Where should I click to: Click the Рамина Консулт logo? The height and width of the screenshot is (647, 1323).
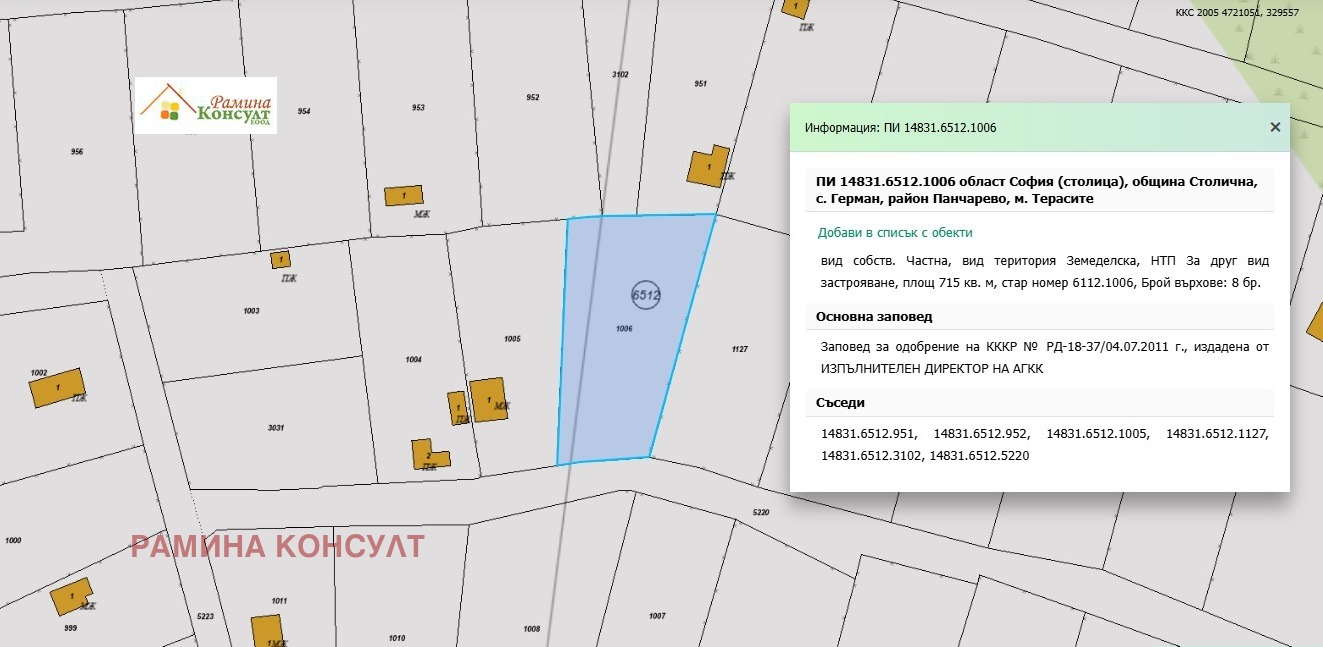coord(206,105)
